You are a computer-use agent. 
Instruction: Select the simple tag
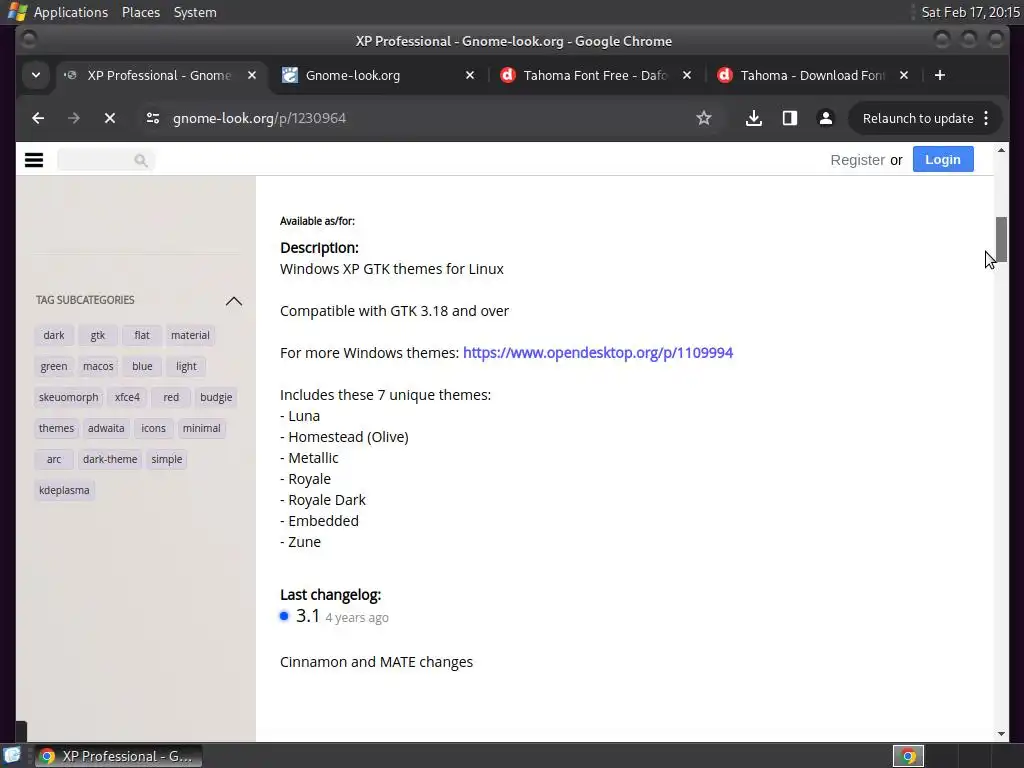[x=167, y=459]
